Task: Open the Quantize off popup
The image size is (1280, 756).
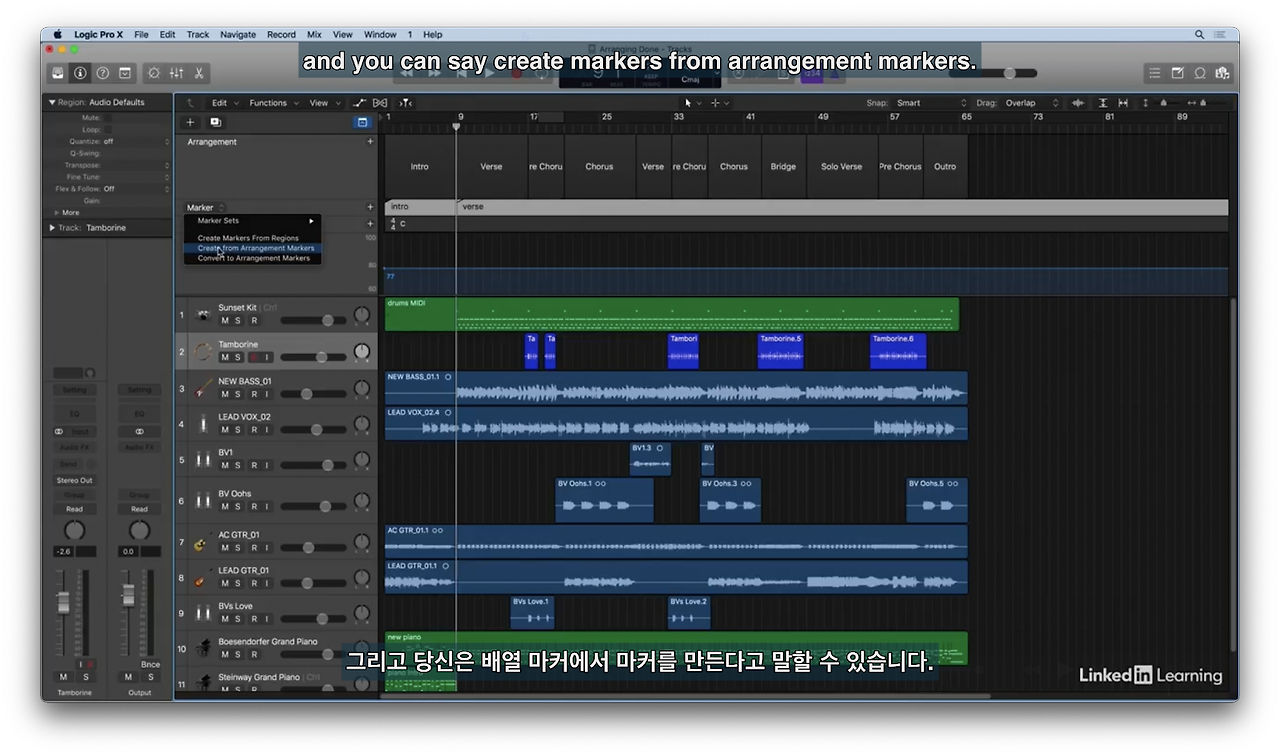Action: 136,142
